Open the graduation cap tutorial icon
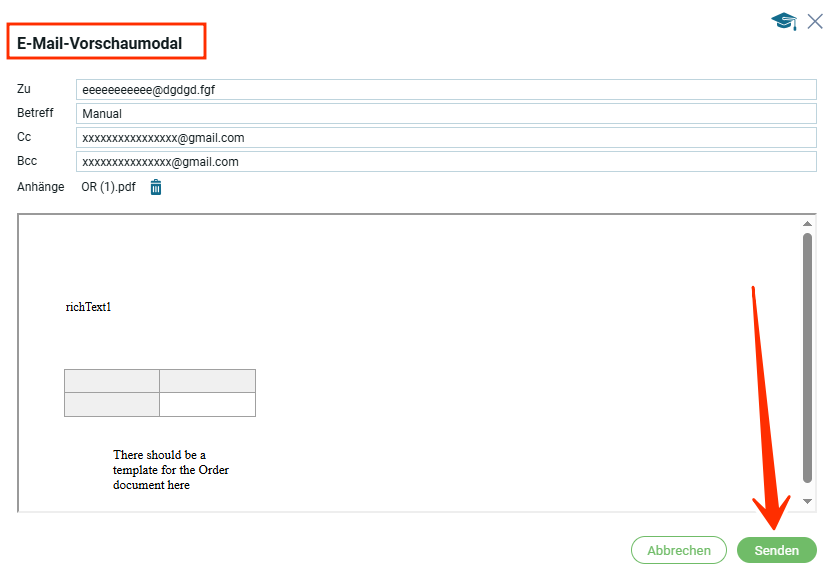This screenshot has width=832, height=576. [783, 21]
